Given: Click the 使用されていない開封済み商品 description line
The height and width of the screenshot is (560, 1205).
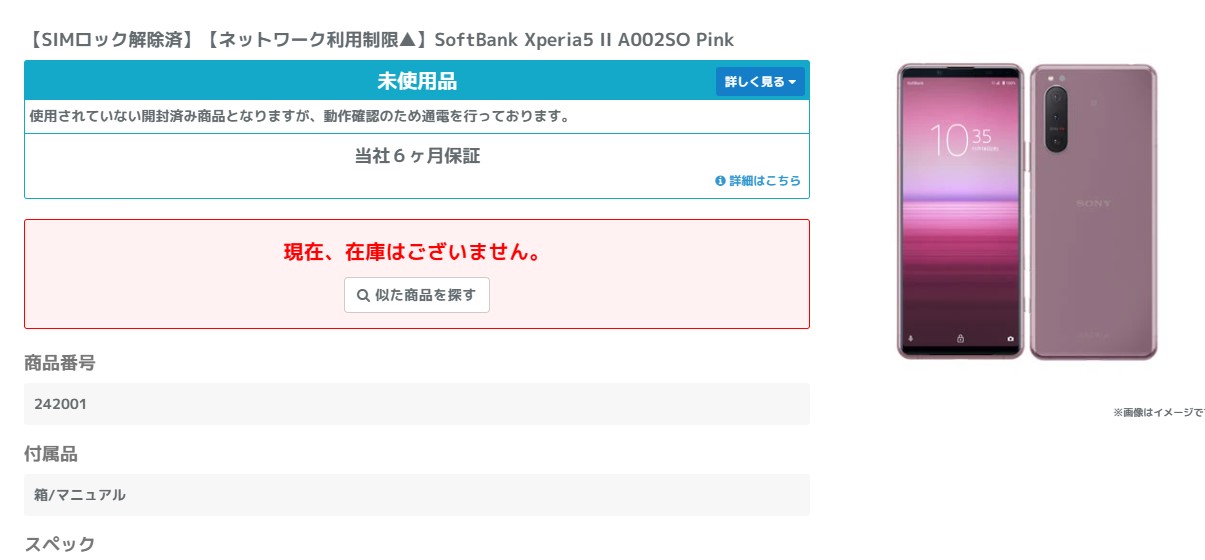Looking at the screenshot, I should (x=300, y=116).
